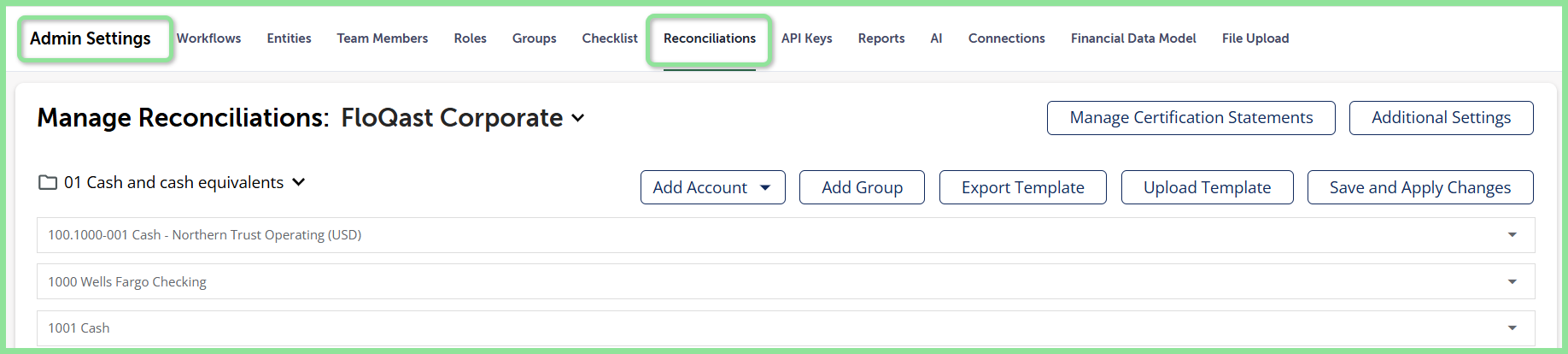Image resolution: width=1568 pixels, height=354 pixels.
Task: Open the Workflows tab
Action: (x=208, y=38)
